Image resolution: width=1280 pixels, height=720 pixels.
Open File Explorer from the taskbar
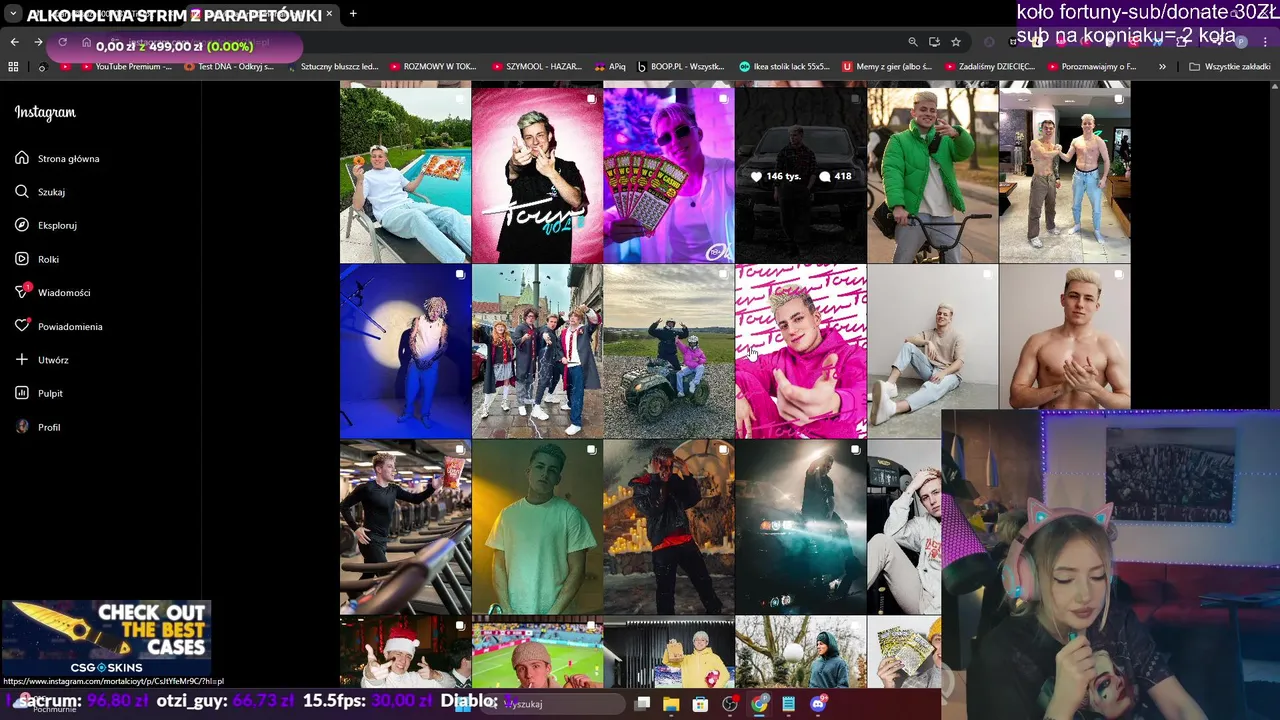point(671,704)
